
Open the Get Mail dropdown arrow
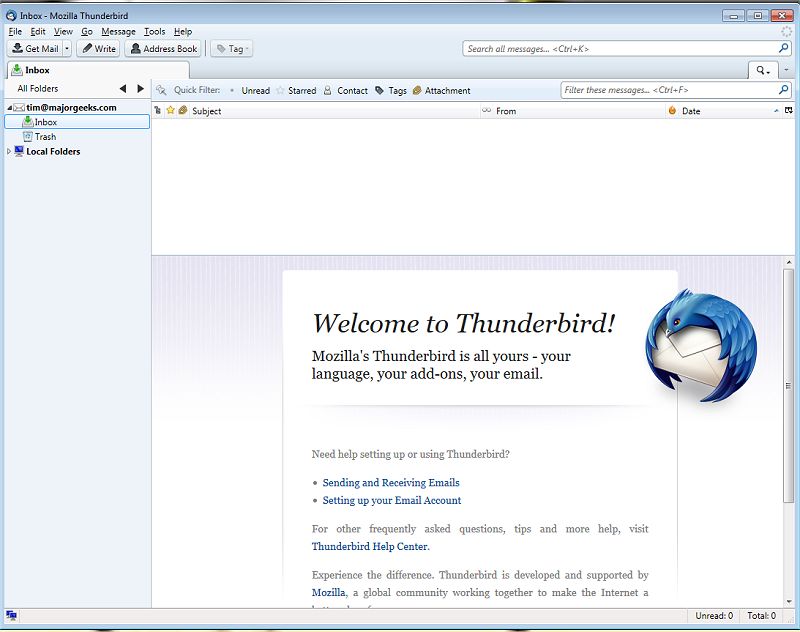coord(67,48)
